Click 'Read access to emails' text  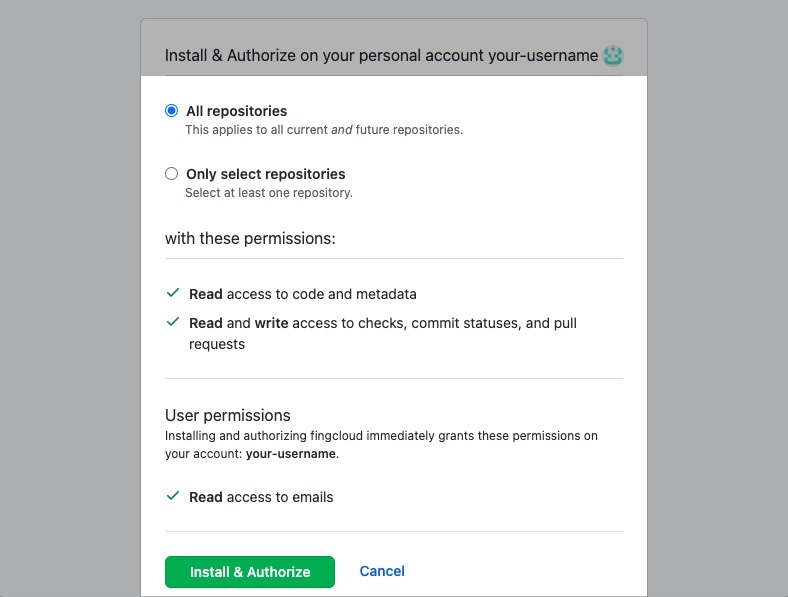[261, 497]
